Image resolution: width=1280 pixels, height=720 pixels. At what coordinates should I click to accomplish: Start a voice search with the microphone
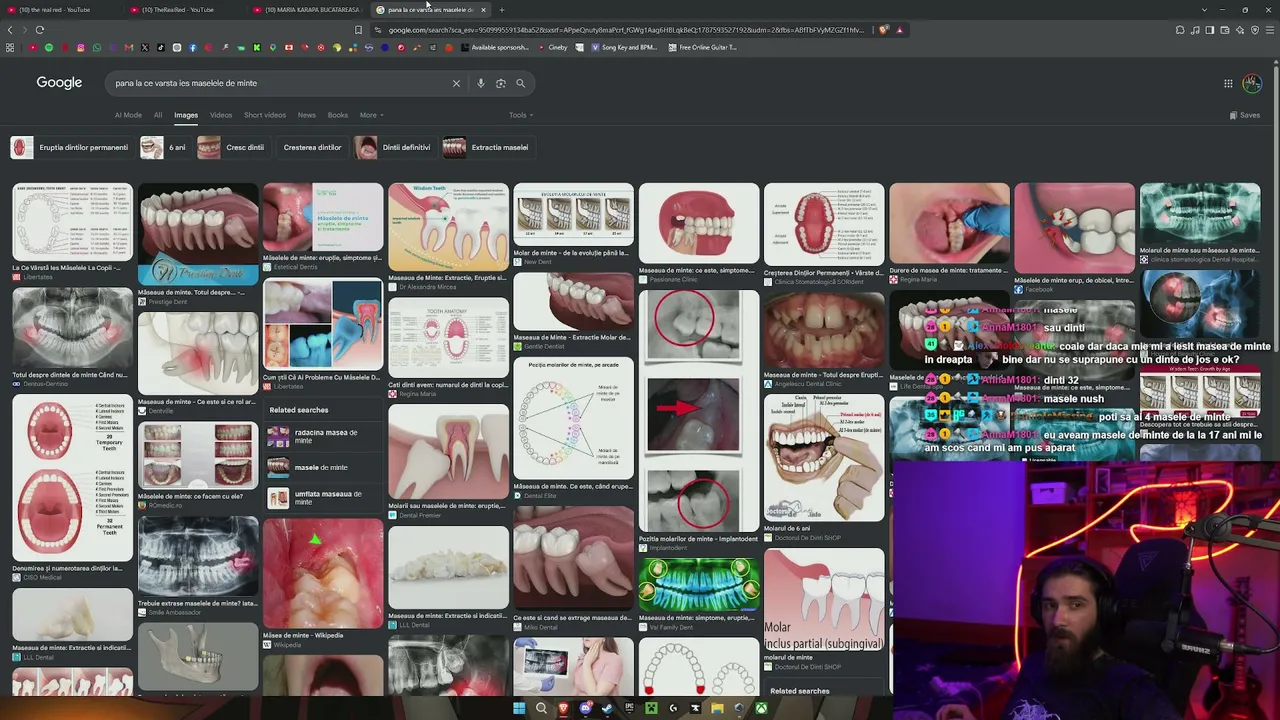tap(481, 83)
